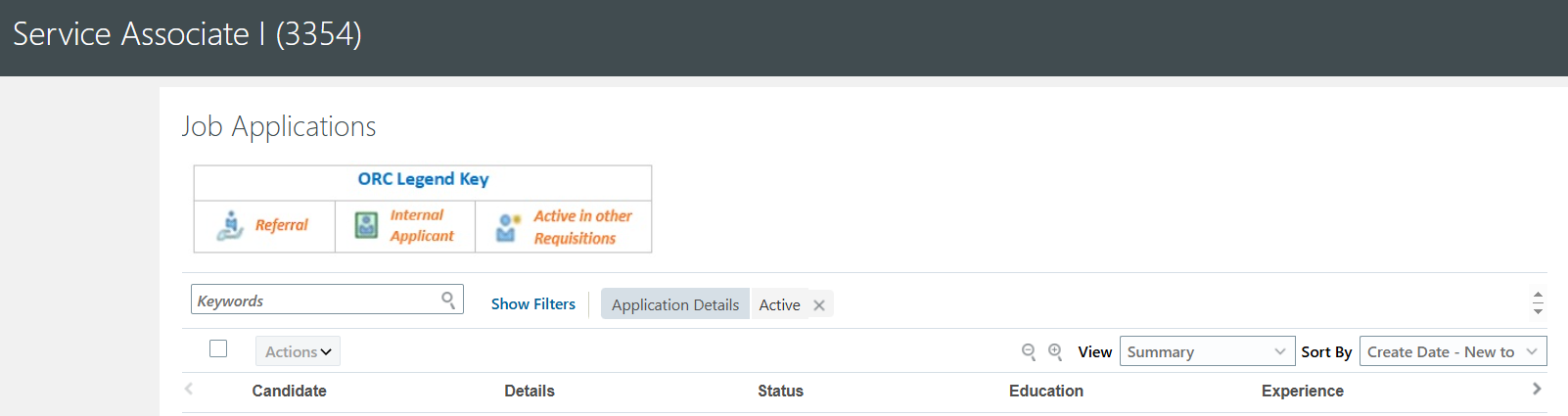Image resolution: width=1568 pixels, height=416 pixels.
Task: Click the up arrow of the filter stepper
Action: coord(1538,296)
